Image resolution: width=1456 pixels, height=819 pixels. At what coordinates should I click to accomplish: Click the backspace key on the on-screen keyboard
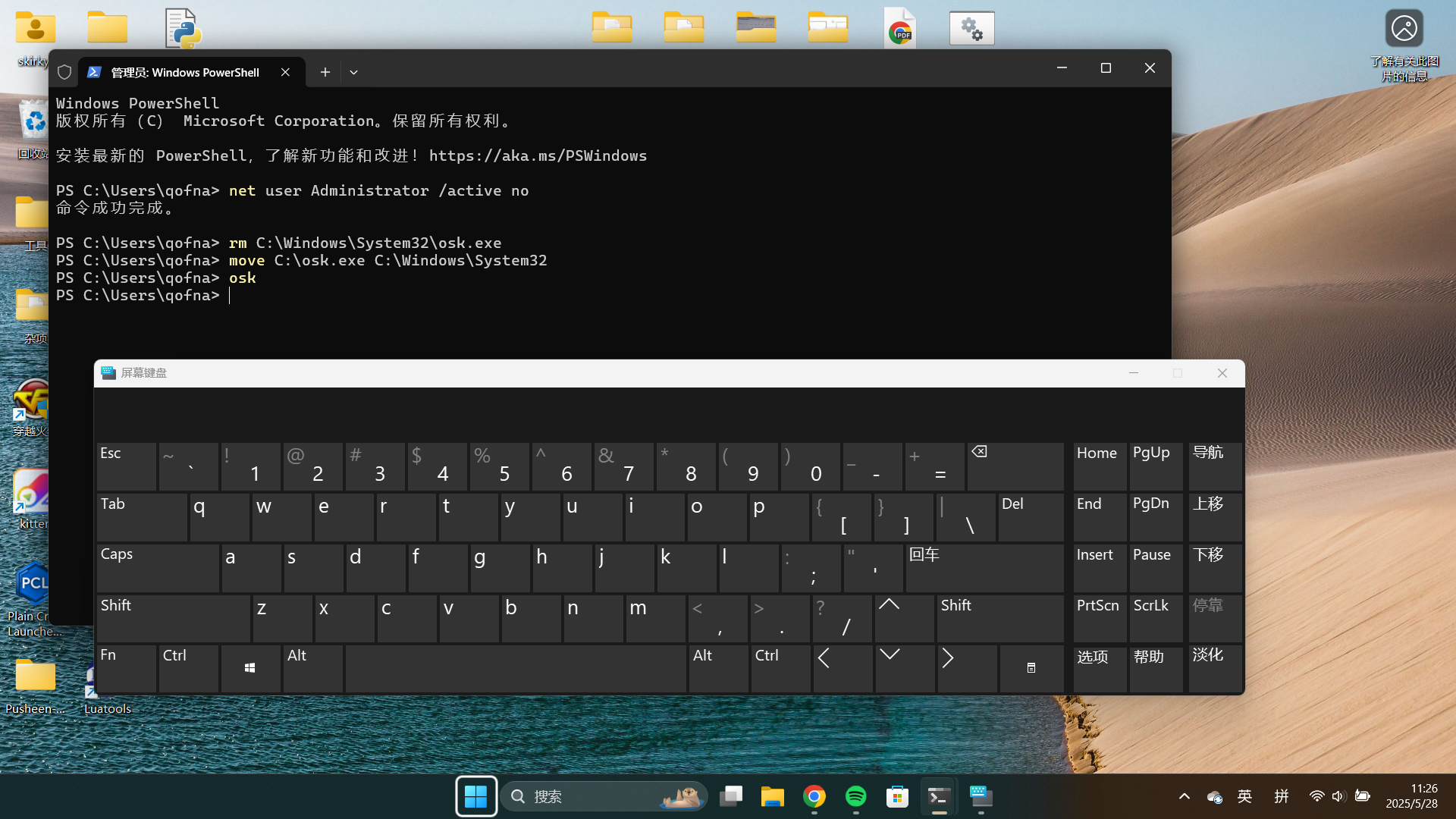[x=1015, y=466]
